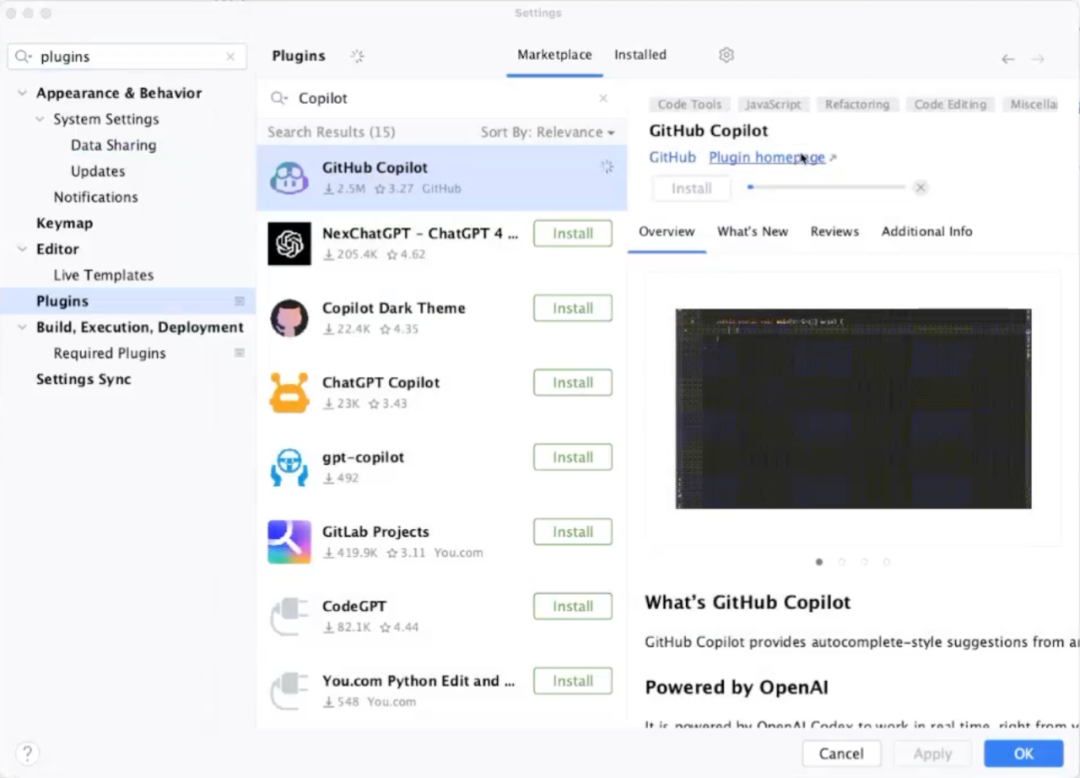Click the plugins settings search input
This screenshot has height=778, width=1080.
(x=127, y=56)
